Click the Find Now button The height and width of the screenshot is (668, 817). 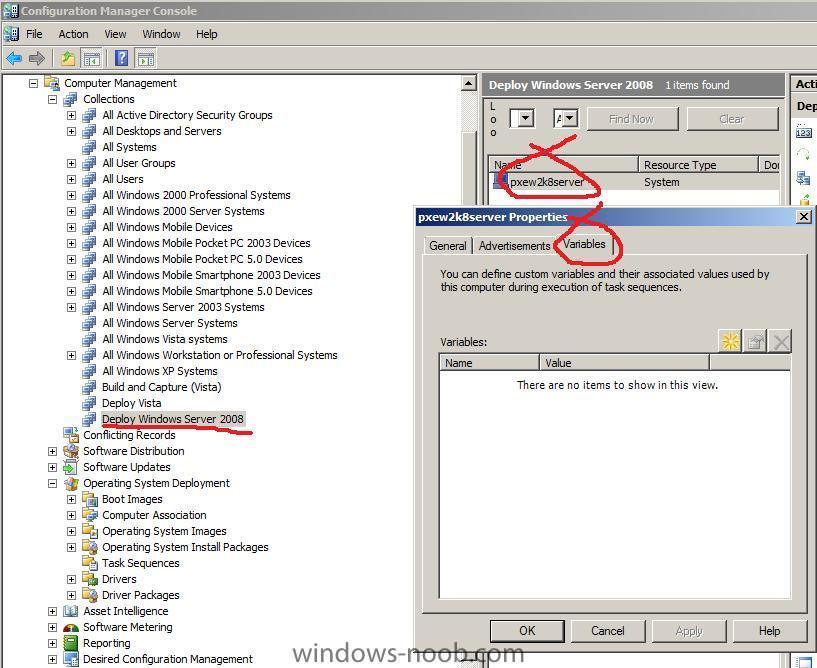pyautogui.click(x=632, y=119)
